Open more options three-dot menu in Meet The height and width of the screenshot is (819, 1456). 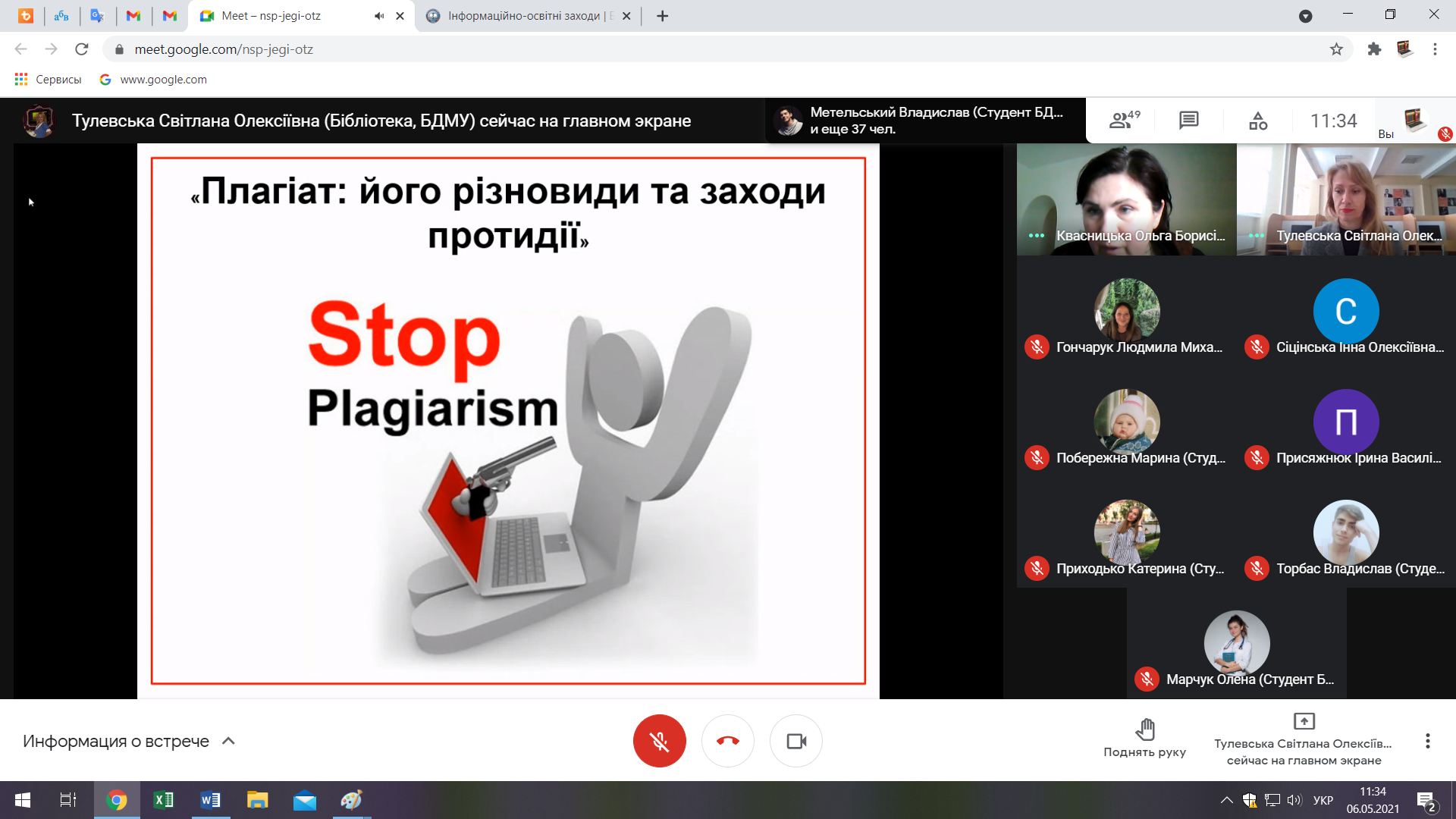[1427, 741]
